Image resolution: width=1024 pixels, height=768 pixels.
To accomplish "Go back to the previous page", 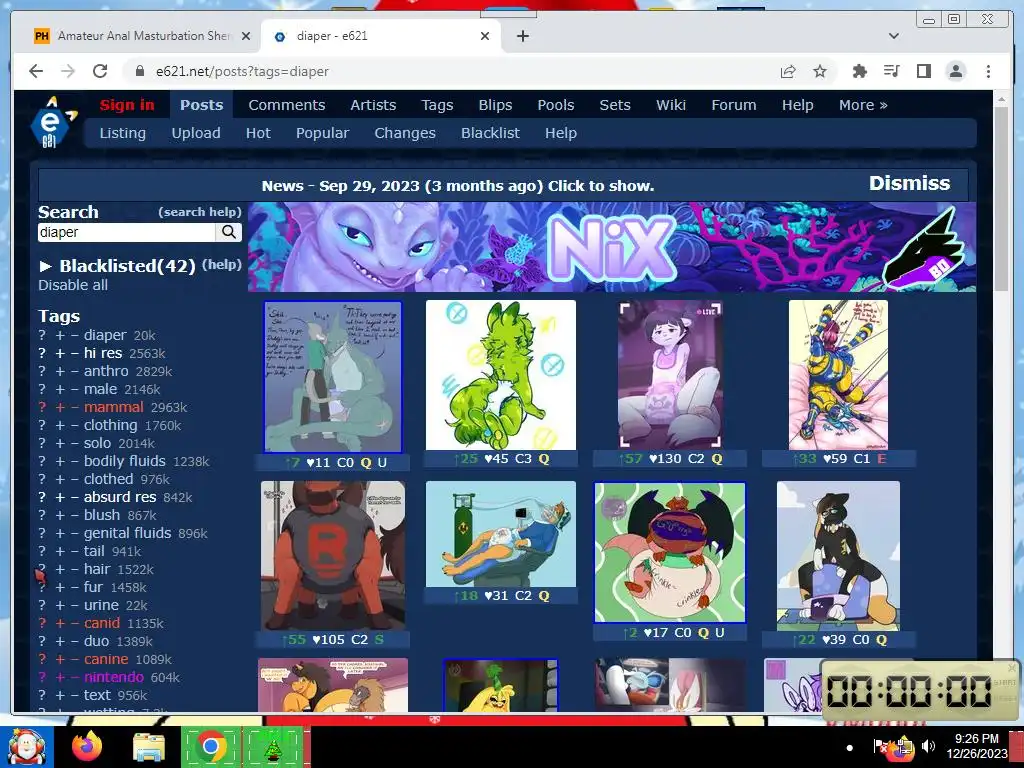I will coord(36,71).
